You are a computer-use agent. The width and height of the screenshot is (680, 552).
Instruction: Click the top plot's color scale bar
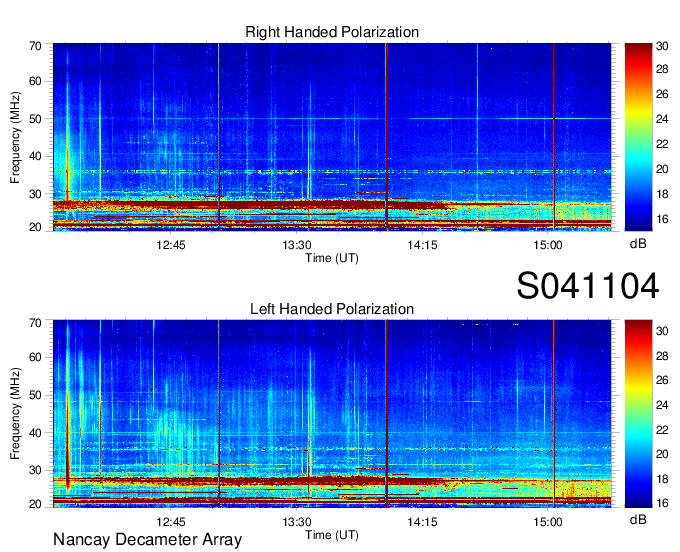[638, 137]
